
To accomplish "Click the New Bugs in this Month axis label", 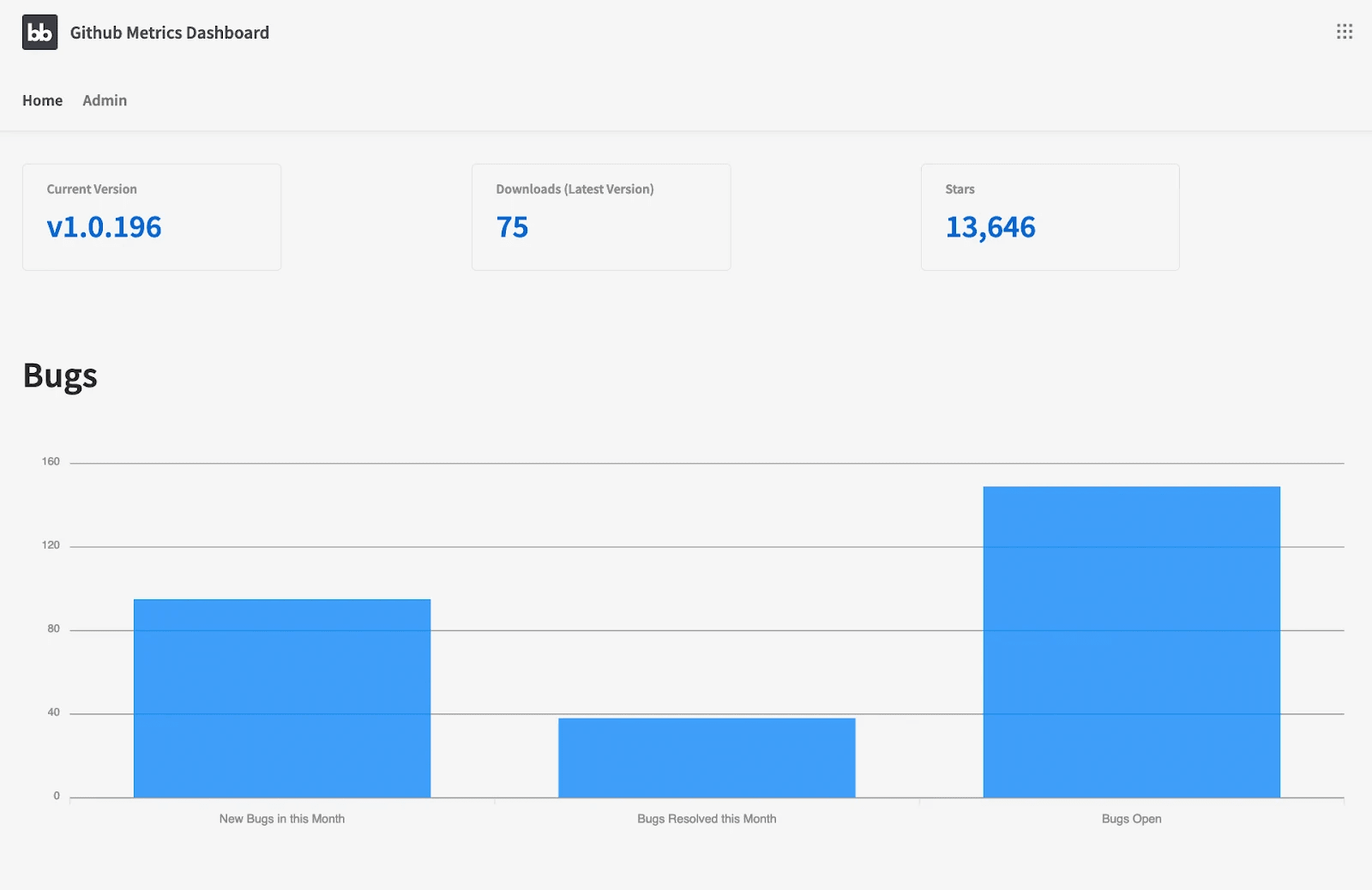I will 282,819.
